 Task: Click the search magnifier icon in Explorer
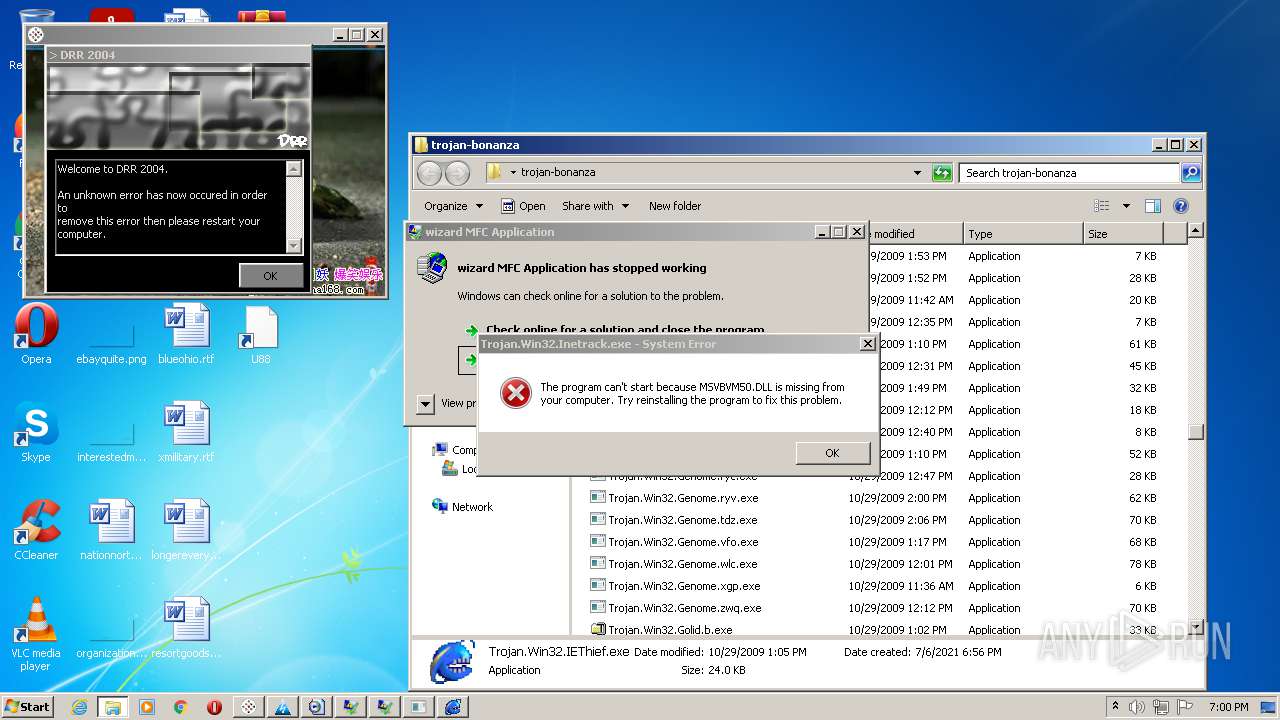1190,173
